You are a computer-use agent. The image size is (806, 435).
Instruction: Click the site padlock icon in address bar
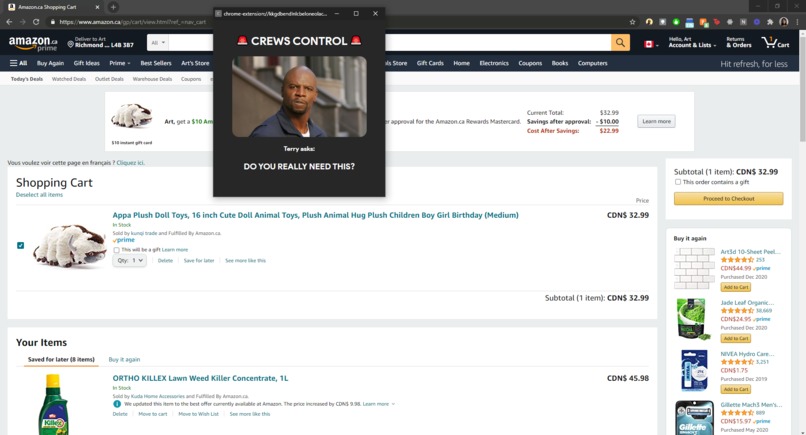click(52, 22)
